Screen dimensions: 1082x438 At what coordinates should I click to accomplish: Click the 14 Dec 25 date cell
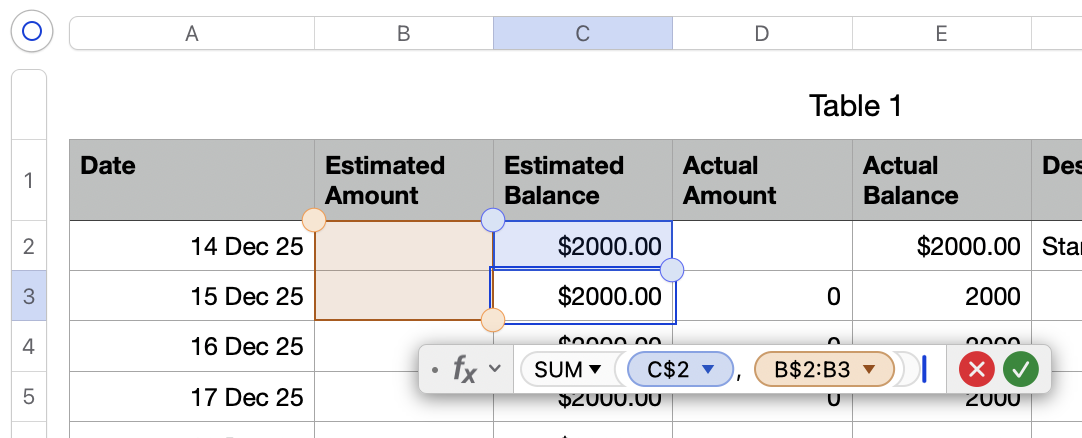(x=191, y=246)
